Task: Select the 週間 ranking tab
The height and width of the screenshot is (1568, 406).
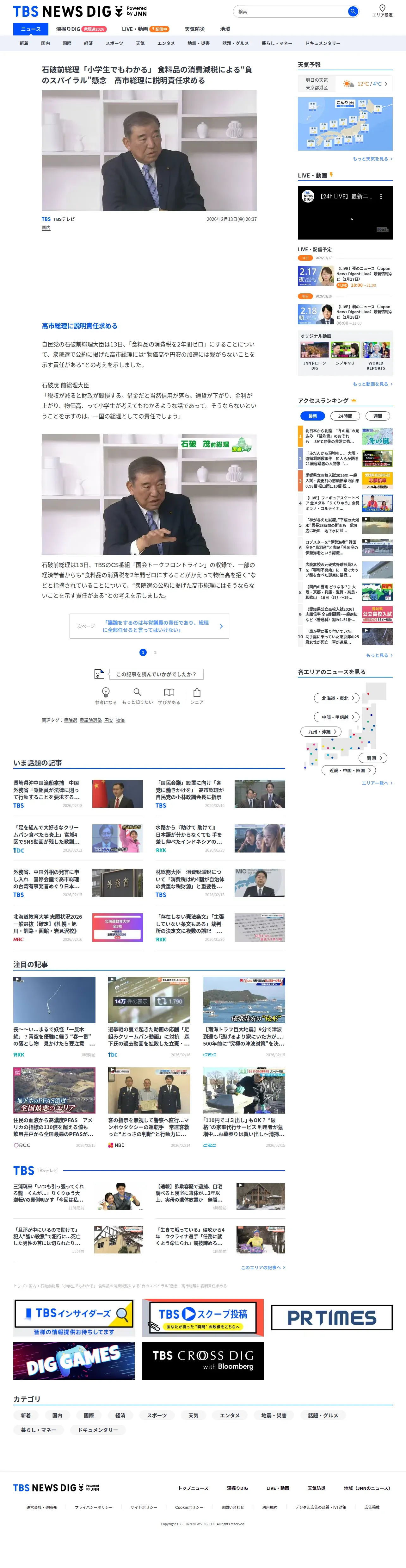Action: pyautogui.click(x=378, y=416)
